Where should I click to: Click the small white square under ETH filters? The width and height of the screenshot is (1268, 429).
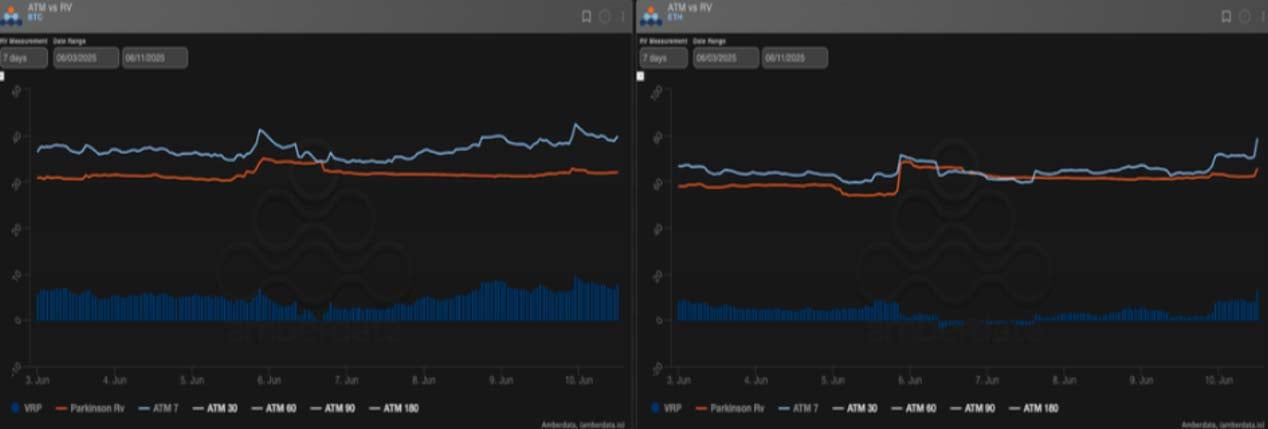[x=642, y=76]
